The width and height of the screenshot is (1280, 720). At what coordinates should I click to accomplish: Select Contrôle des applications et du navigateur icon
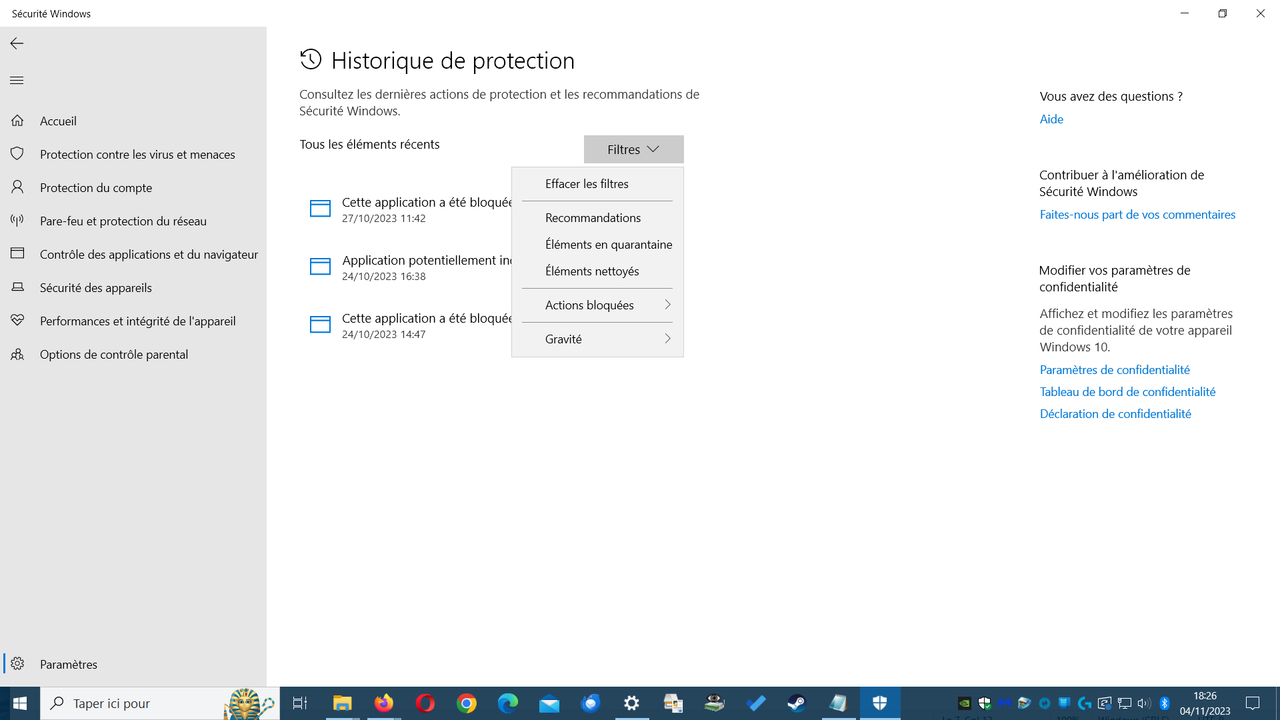click(17, 254)
